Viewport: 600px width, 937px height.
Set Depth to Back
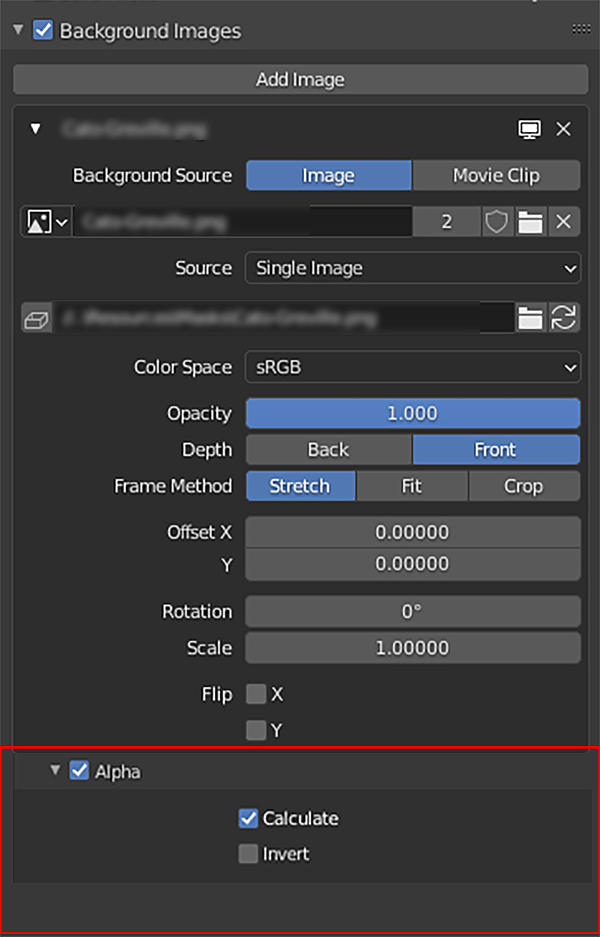tap(329, 450)
